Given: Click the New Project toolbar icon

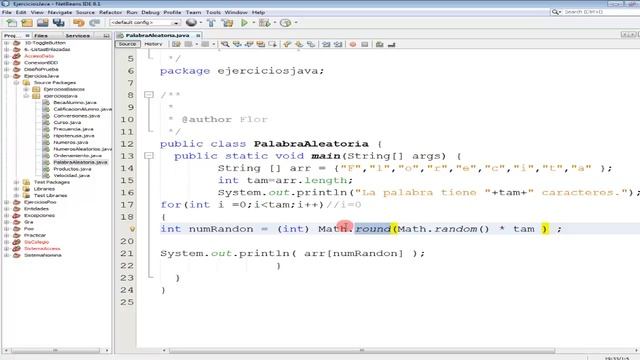Looking at the screenshot, I should [27, 23].
